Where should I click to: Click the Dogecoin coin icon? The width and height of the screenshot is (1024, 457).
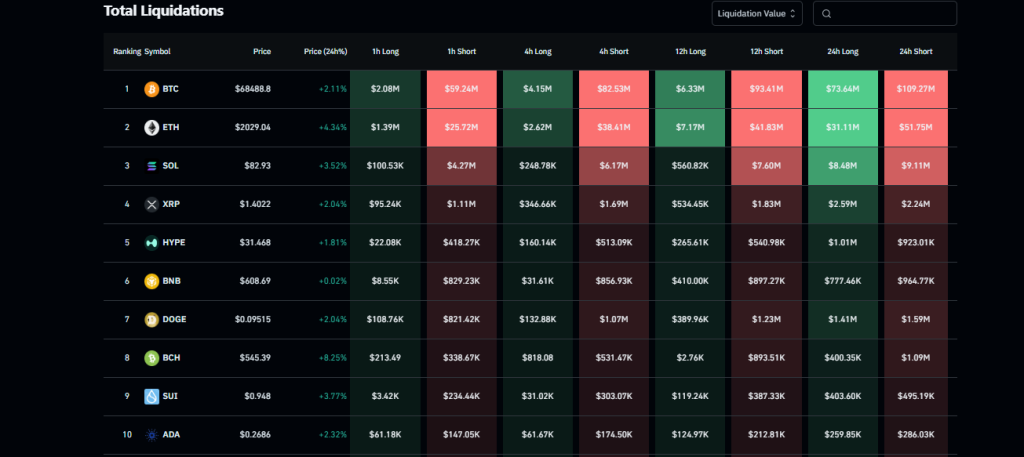coord(152,319)
